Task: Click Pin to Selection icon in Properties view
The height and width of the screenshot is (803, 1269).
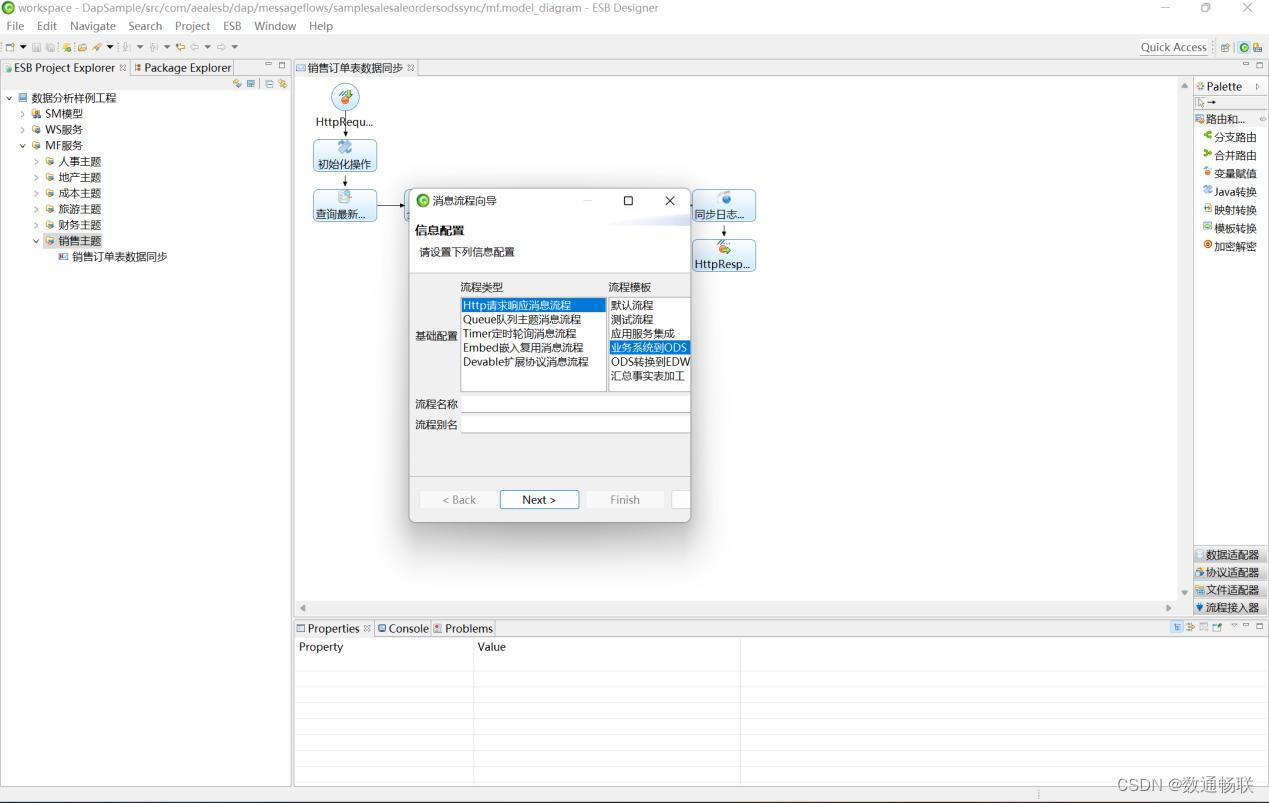Action: [x=1217, y=627]
